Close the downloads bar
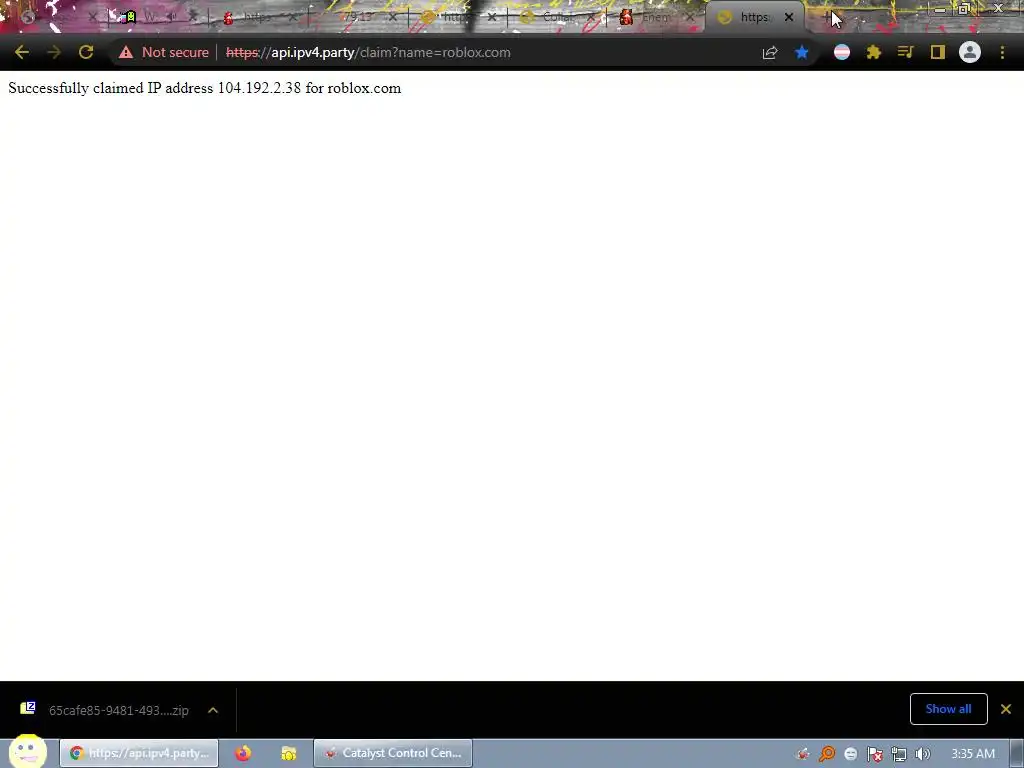 (x=1006, y=709)
